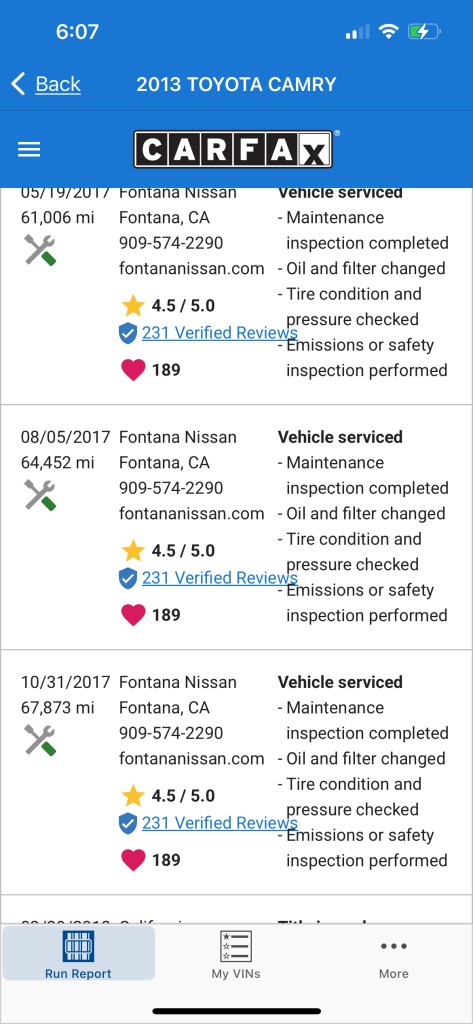The height and width of the screenshot is (1024, 473).
Task: Tap fontananissan.com in 10/31/2017 record
Action: click(191, 758)
